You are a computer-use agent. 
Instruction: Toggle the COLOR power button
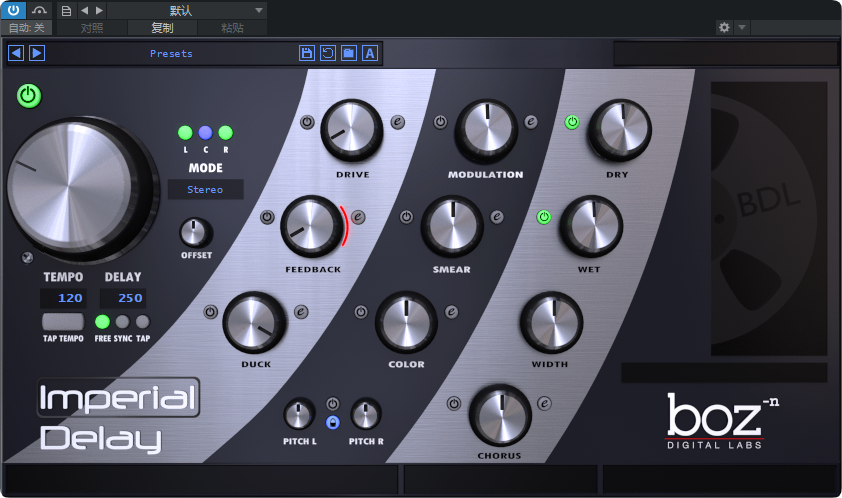361,312
